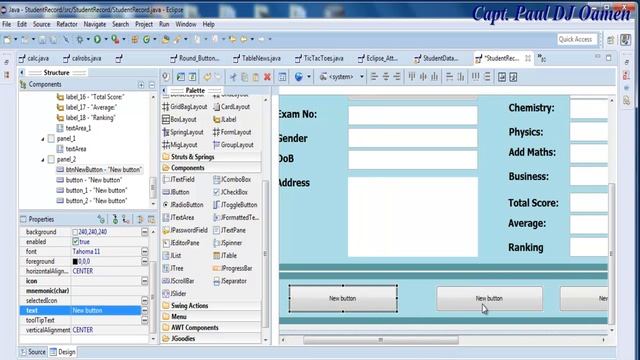Click the Cut scissors icon in designer toolbar
This screenshot has height=360, width=640.
(x=233, y=77)
